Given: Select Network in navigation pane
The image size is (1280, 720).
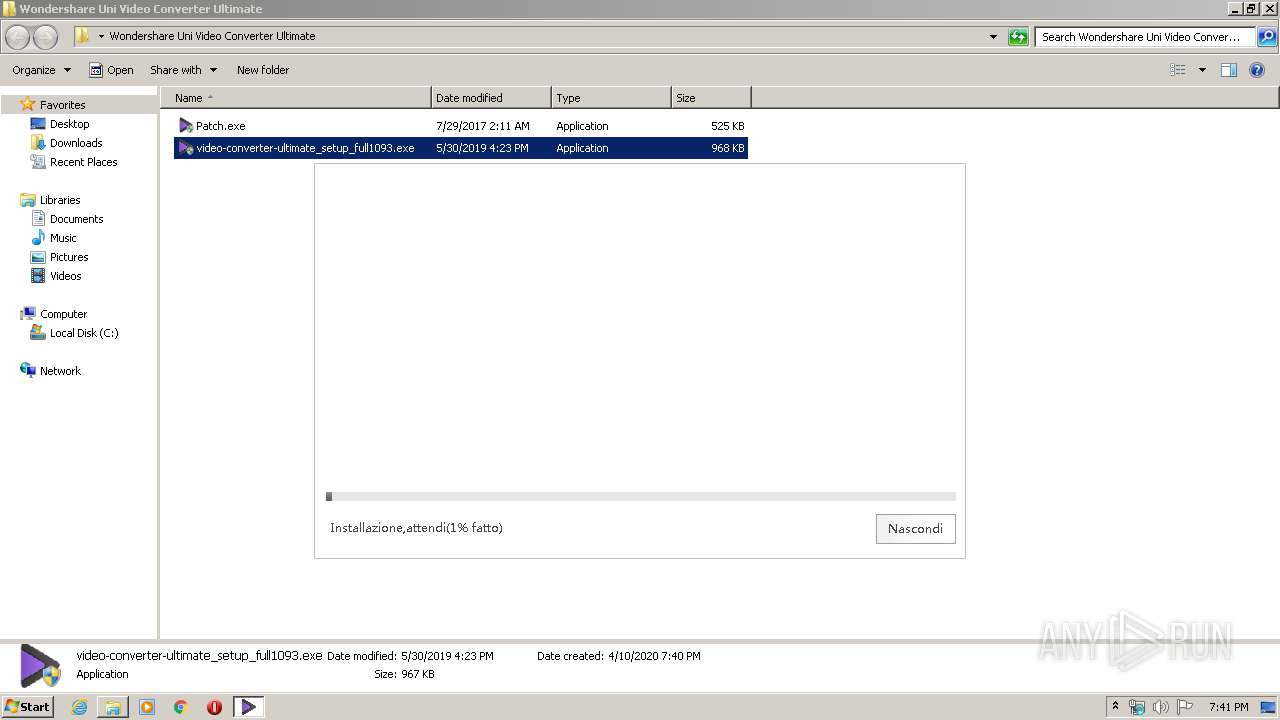Looking at the screenshot, I should [60, 371].
